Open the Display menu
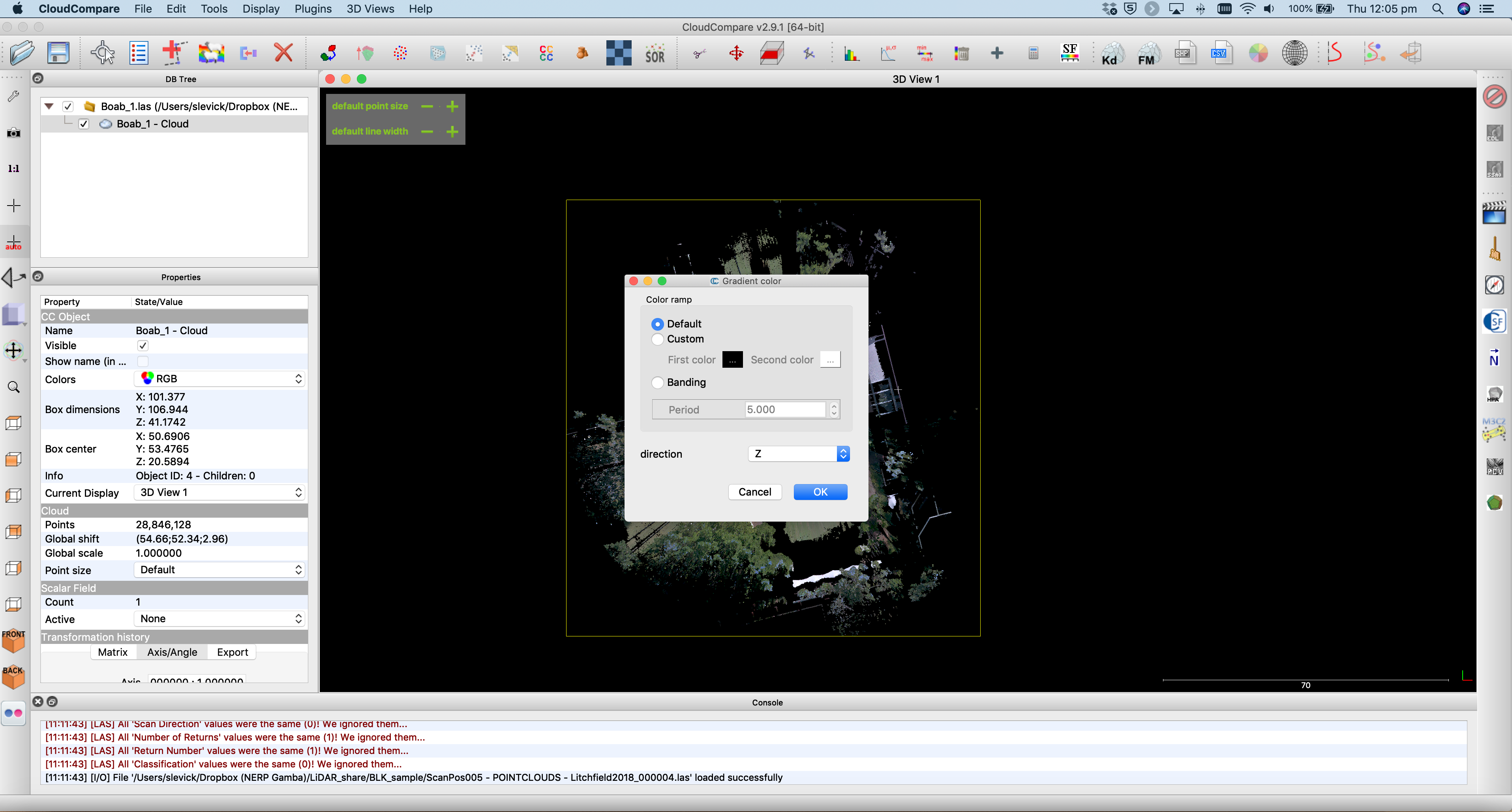 261,9
